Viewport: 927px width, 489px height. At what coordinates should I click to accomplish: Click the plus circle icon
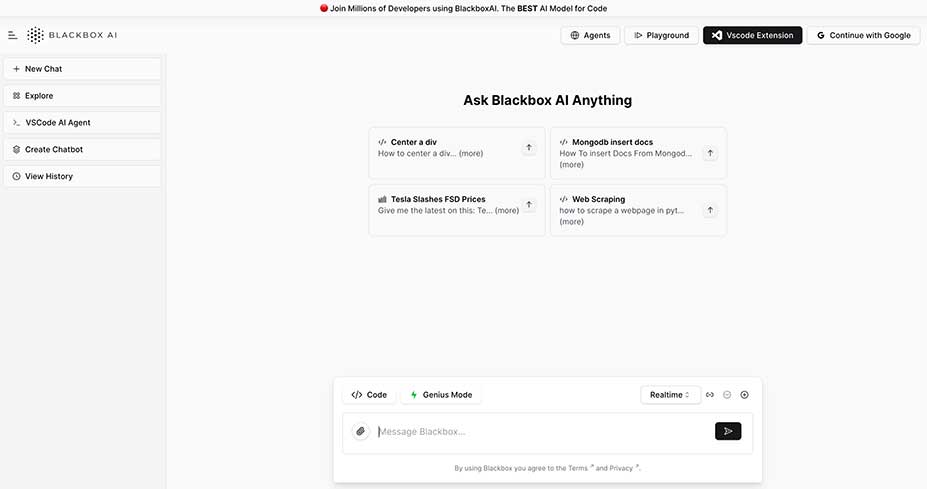pos(744,395)
